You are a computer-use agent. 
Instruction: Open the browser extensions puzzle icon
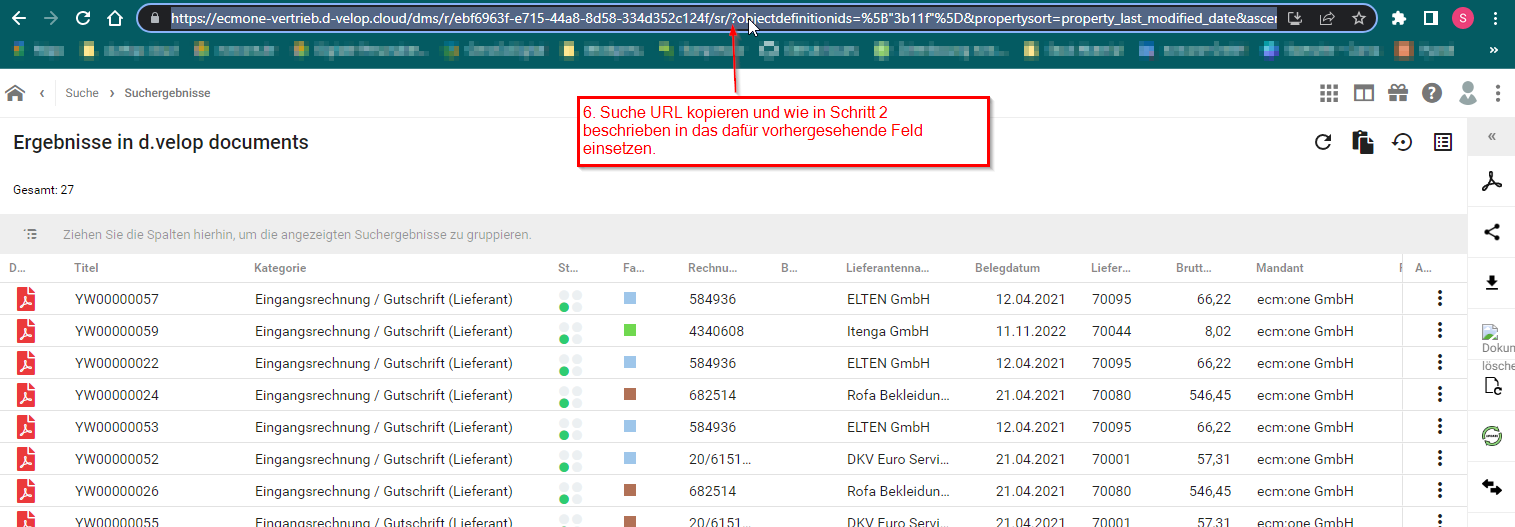(x=1399, y=18)
